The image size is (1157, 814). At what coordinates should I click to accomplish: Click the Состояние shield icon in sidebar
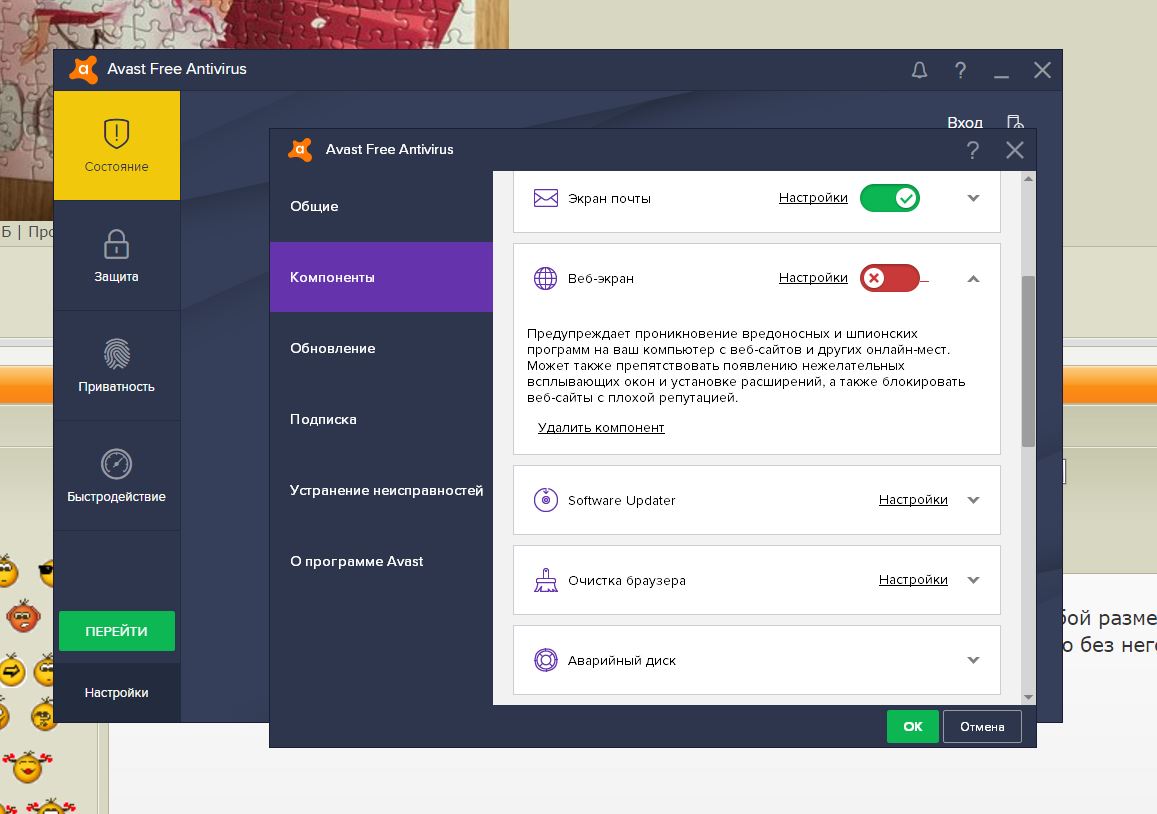point(117,134)
